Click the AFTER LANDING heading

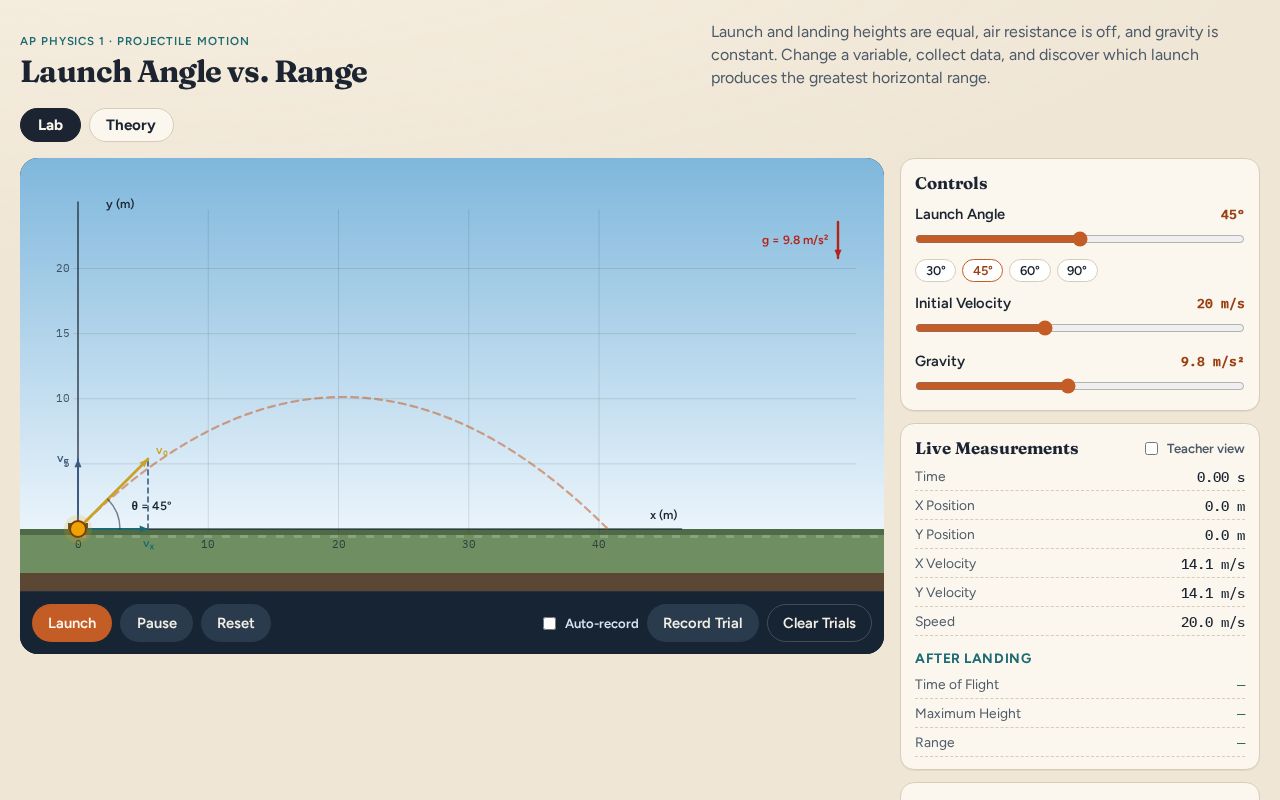(973, 658)
